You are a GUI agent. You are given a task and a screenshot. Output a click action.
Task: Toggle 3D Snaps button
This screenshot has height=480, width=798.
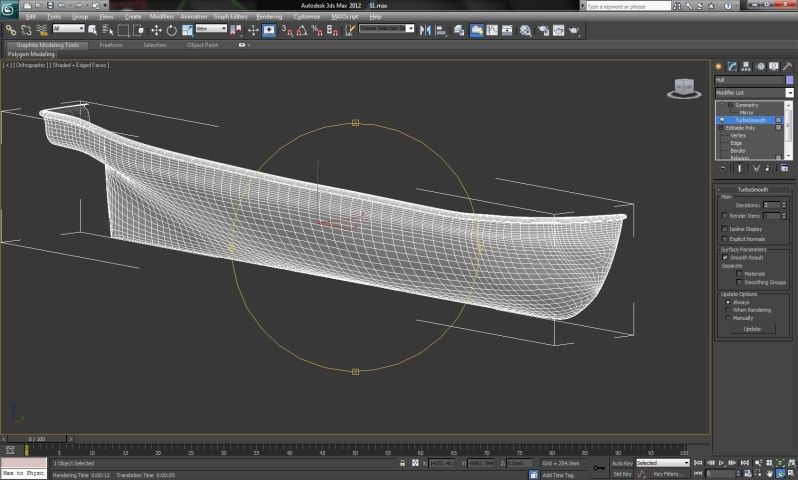[x=287, y=31]
